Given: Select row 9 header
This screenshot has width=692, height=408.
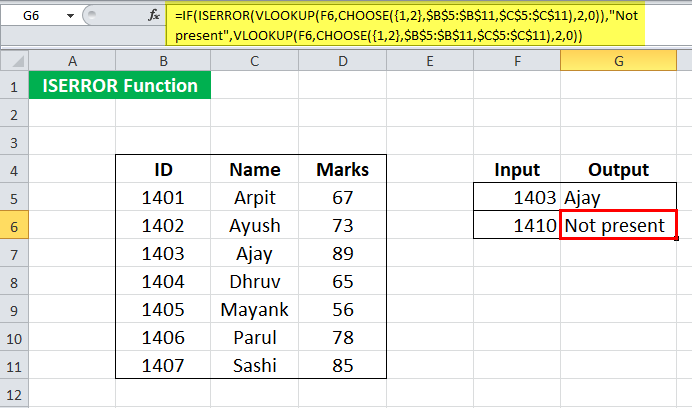Looking at the screenshot, I should (14, 310).
